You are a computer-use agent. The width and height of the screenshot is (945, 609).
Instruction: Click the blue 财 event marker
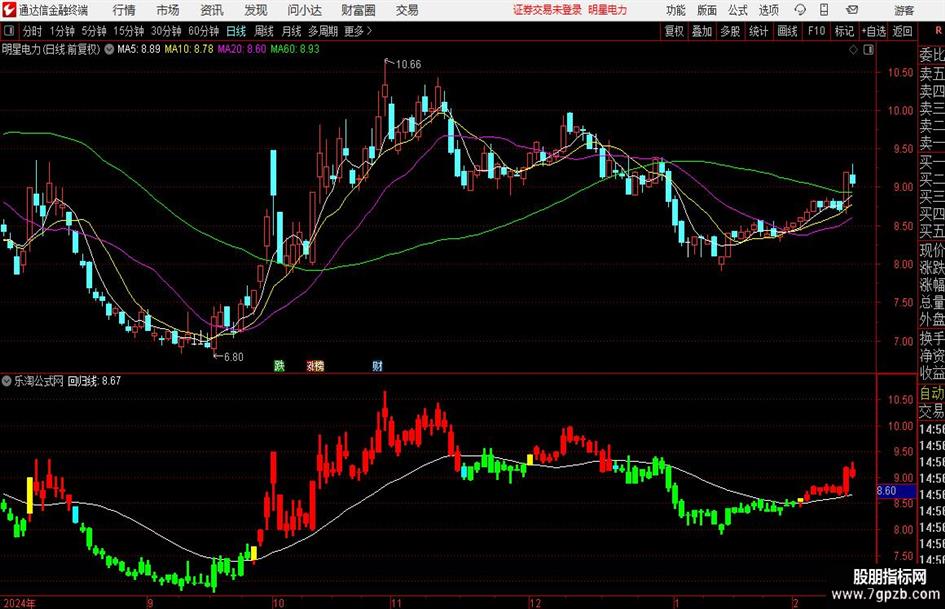tap(377, 365)
